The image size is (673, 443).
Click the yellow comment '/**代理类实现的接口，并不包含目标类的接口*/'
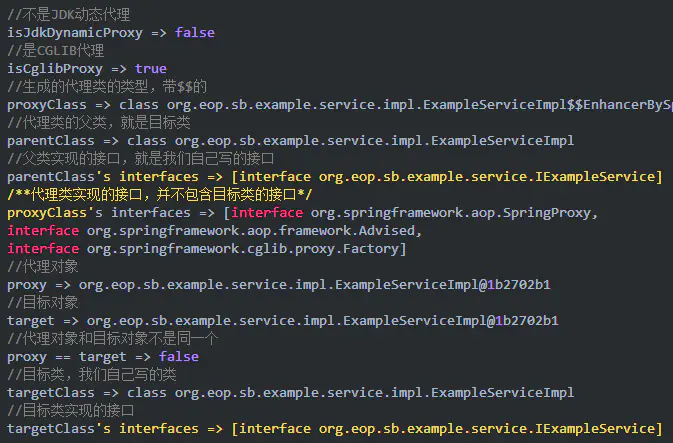[160, 195]
